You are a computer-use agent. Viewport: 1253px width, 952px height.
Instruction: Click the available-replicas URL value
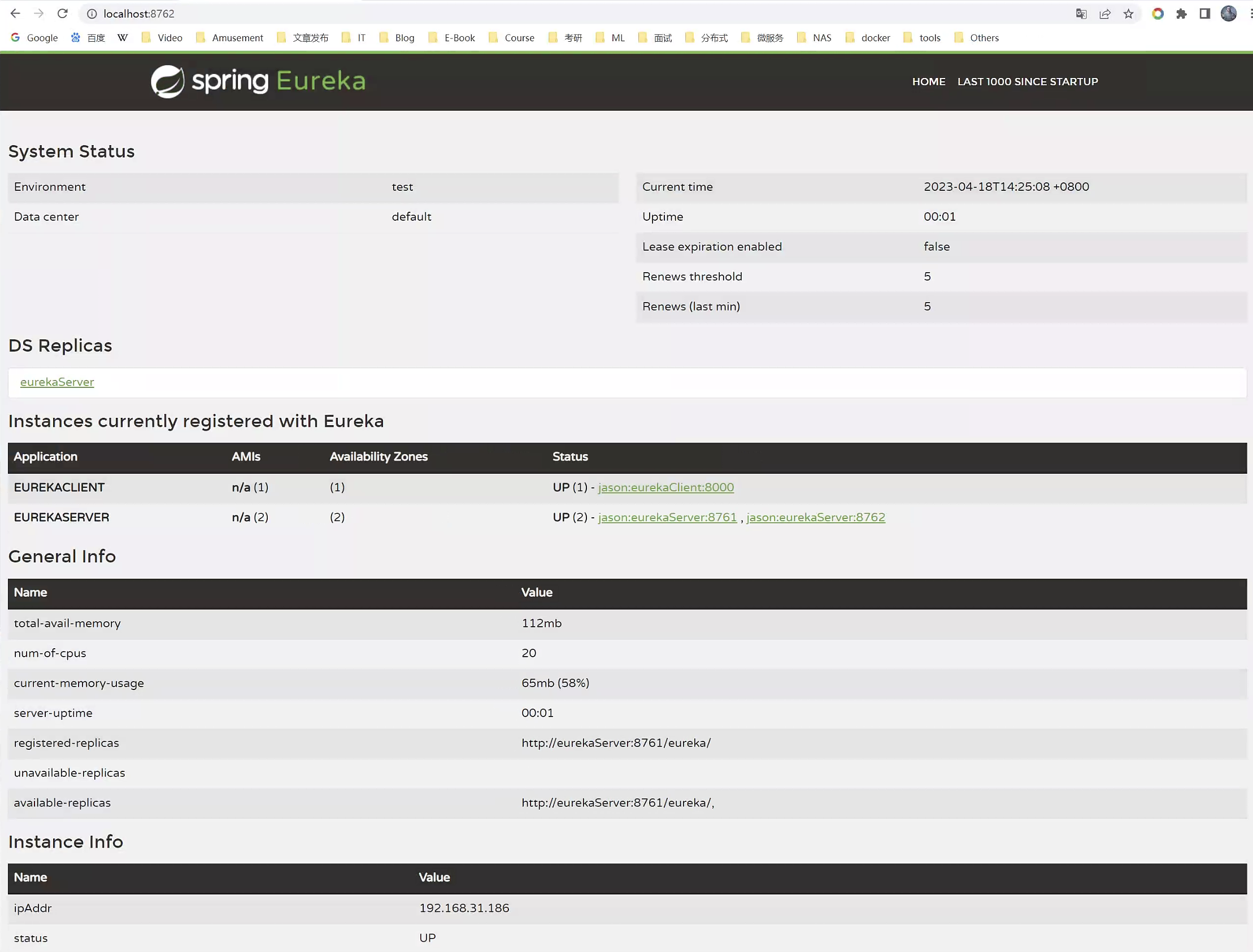coord(617,803)
